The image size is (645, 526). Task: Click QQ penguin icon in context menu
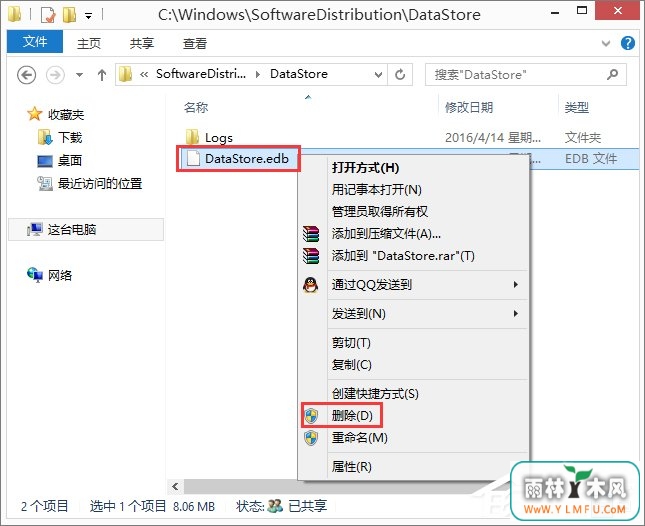pyautogui.click(x=311, y=285)
